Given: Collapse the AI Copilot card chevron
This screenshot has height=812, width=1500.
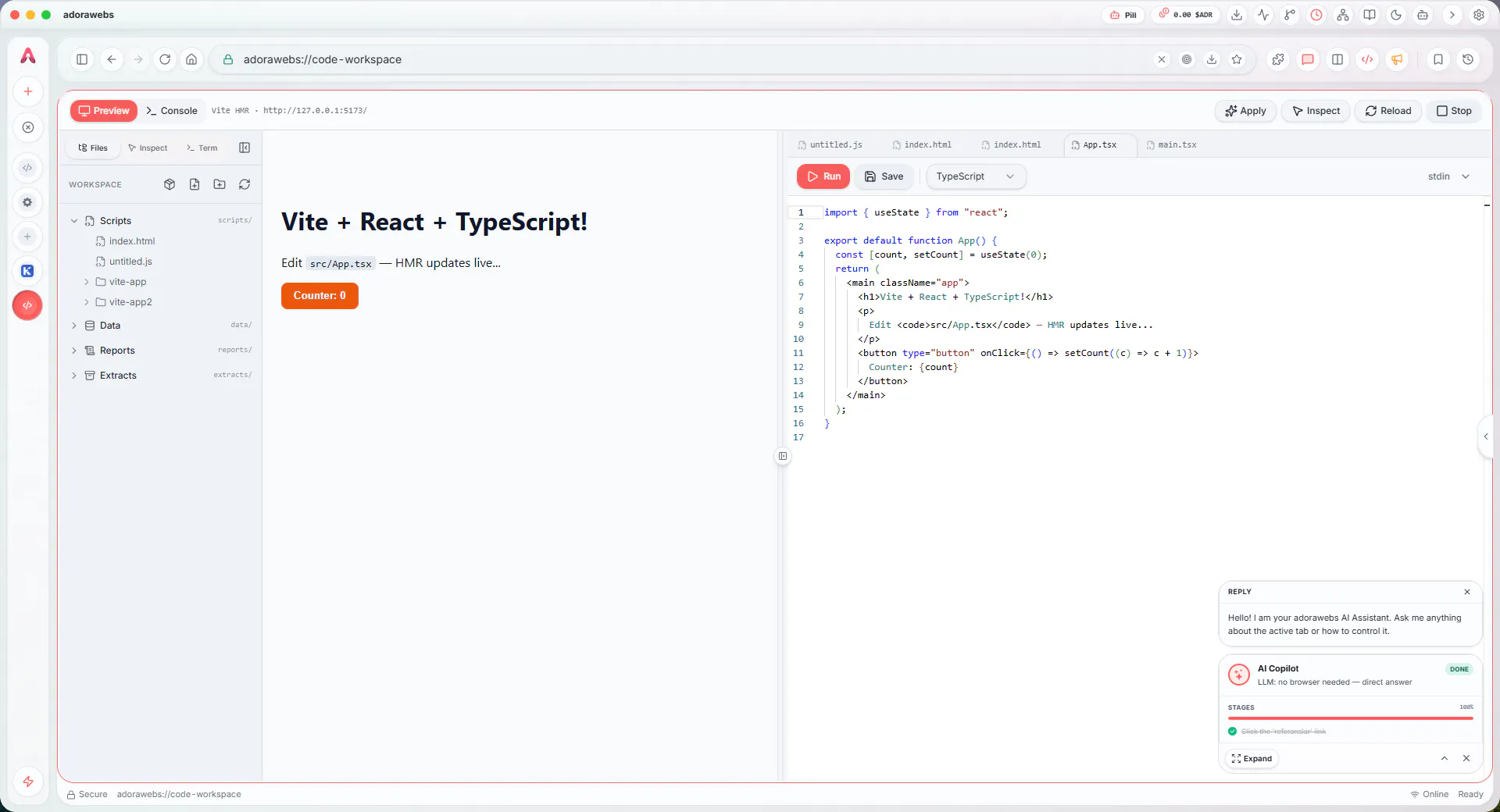Looking at the screenshot, I should pos(1445,758).
